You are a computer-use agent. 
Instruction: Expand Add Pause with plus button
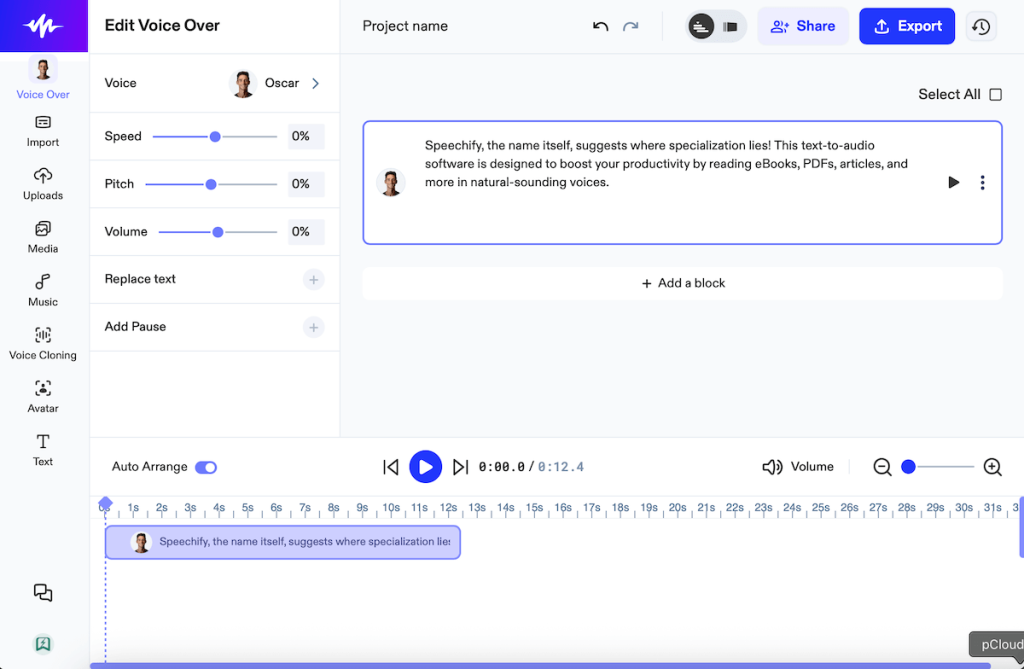click(313, 327)
